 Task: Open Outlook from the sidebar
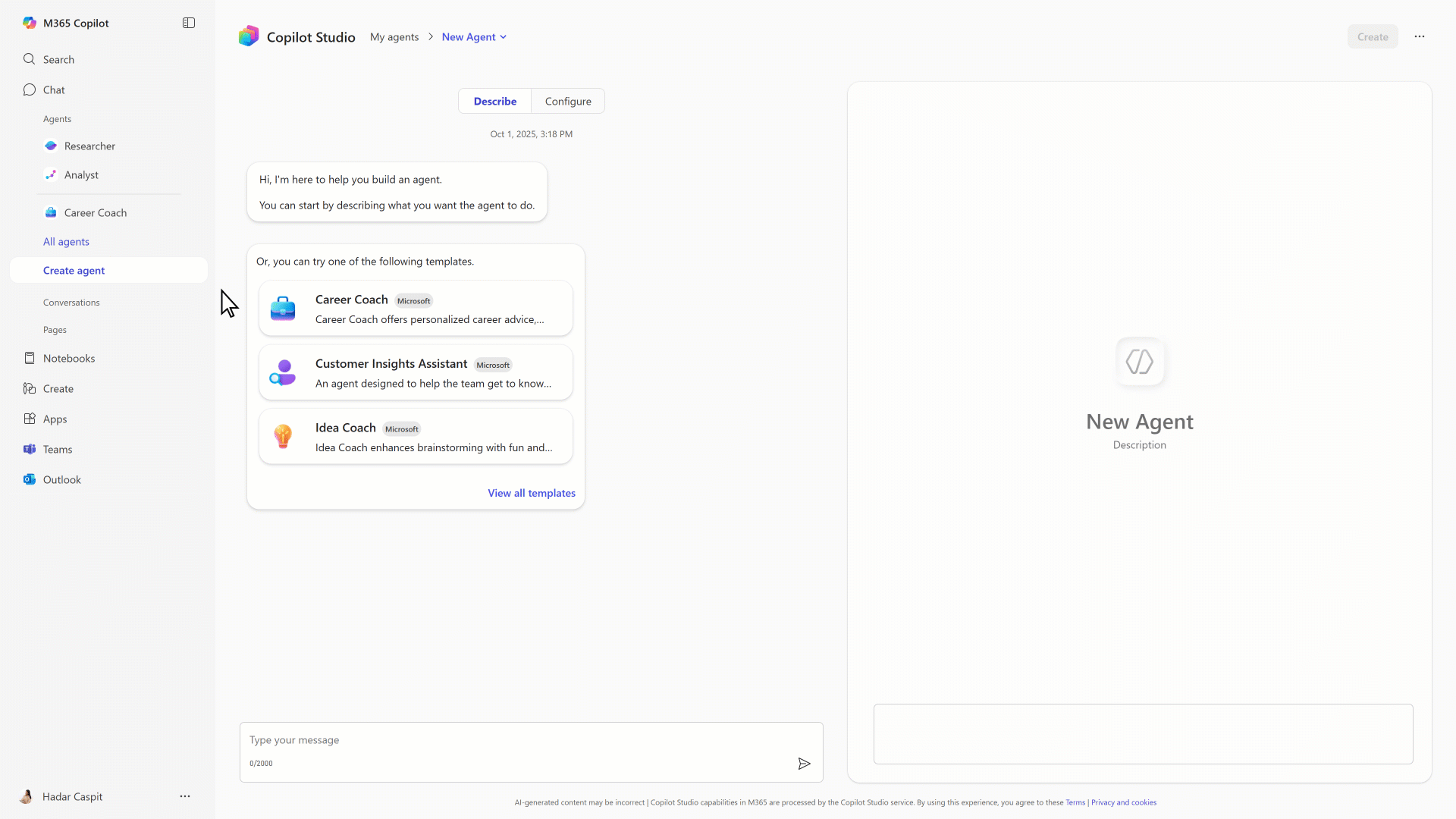click(61, 479)
